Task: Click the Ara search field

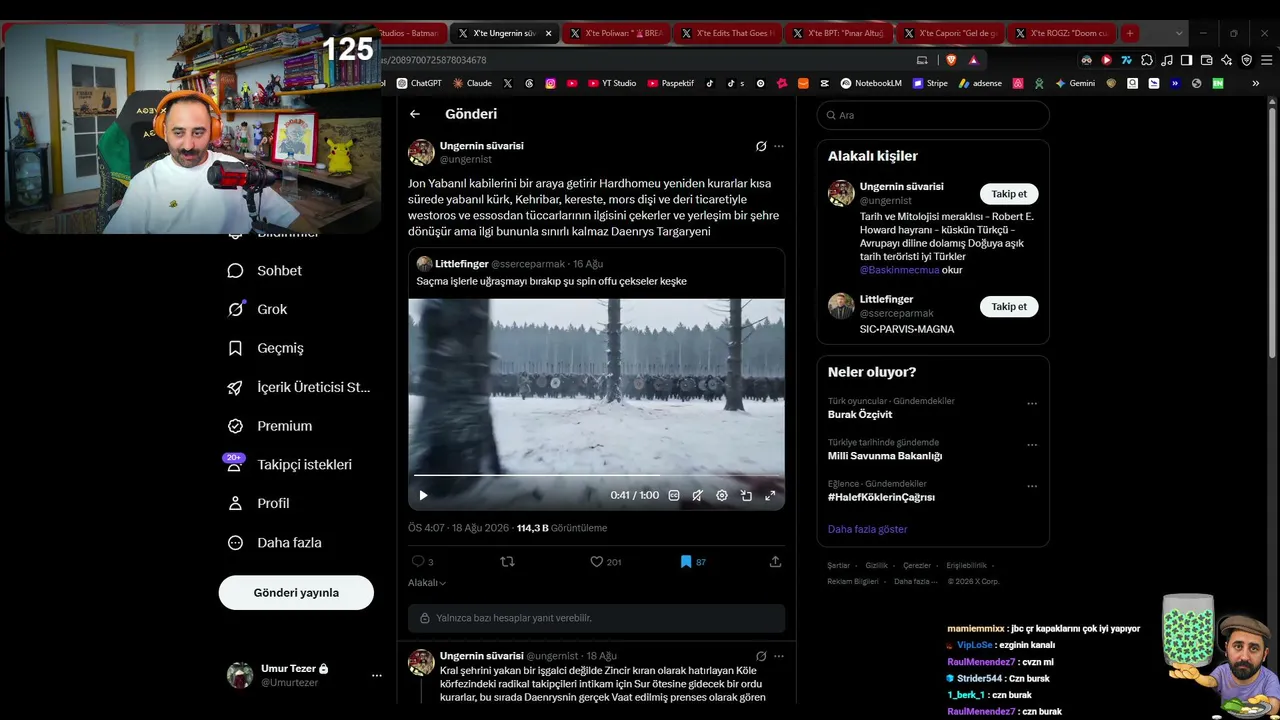Action: 933,115
